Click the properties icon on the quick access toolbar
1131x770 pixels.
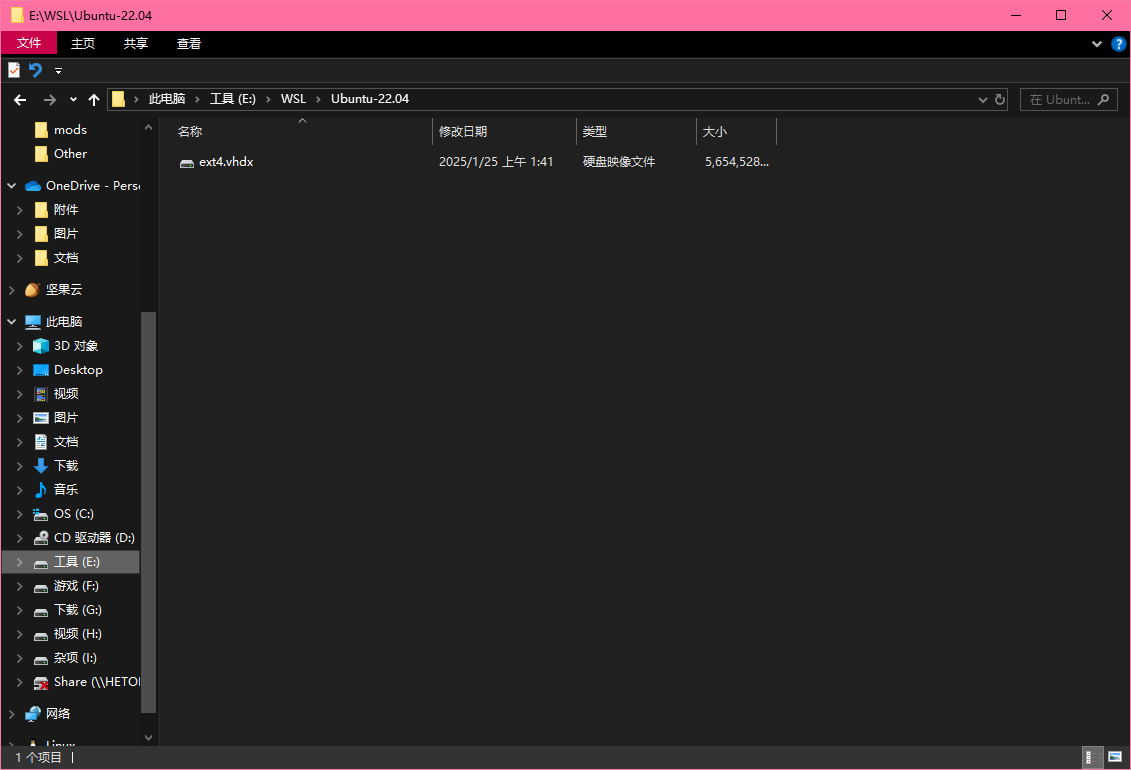[x=13, y=70]
